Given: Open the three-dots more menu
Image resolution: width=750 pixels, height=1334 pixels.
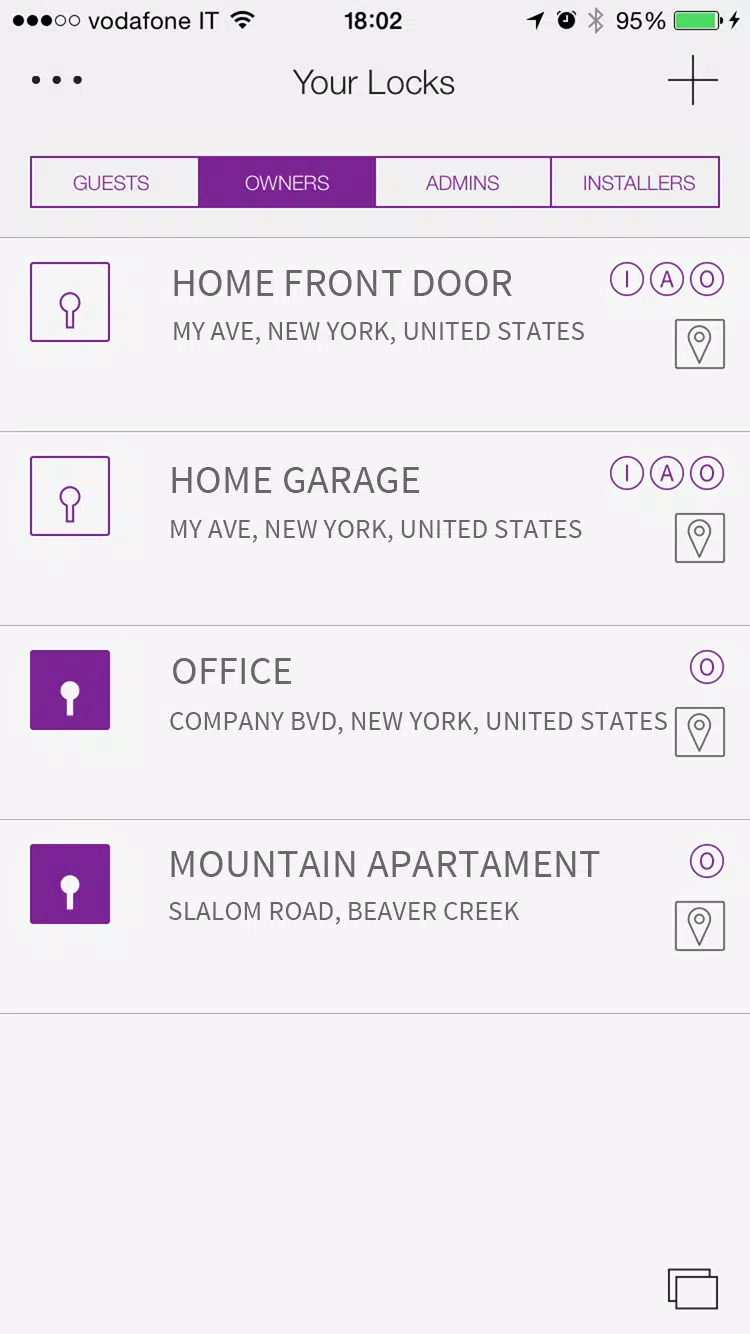Looking at the screenshot, I should click(56, 80).
